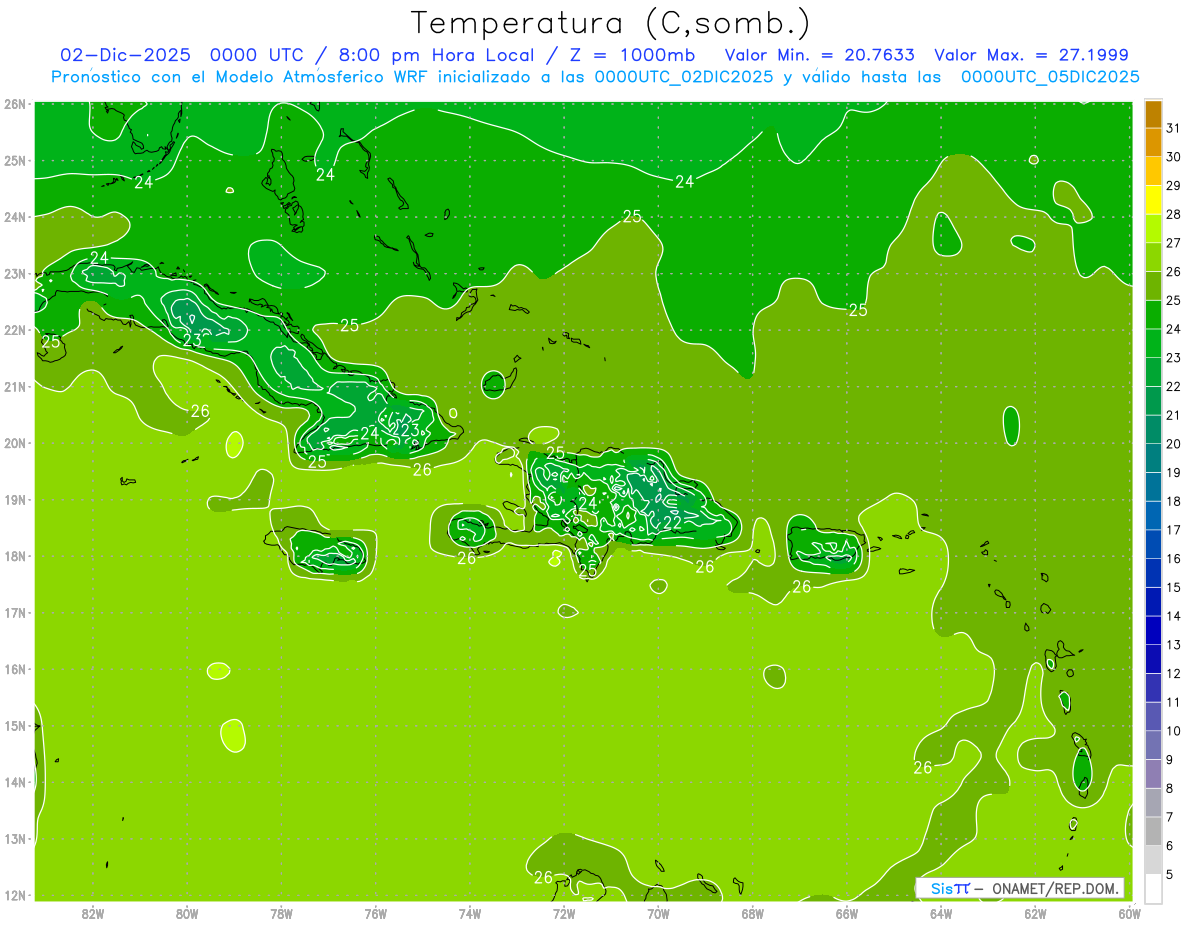This screenshot has height=927, width=1200.
Task: Click the 62W longitude axis label
Action: click(1035, 913)
